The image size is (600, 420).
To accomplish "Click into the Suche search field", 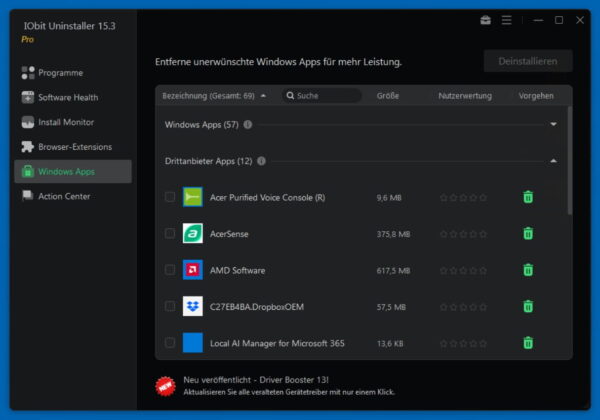I will tap(322, 96).
